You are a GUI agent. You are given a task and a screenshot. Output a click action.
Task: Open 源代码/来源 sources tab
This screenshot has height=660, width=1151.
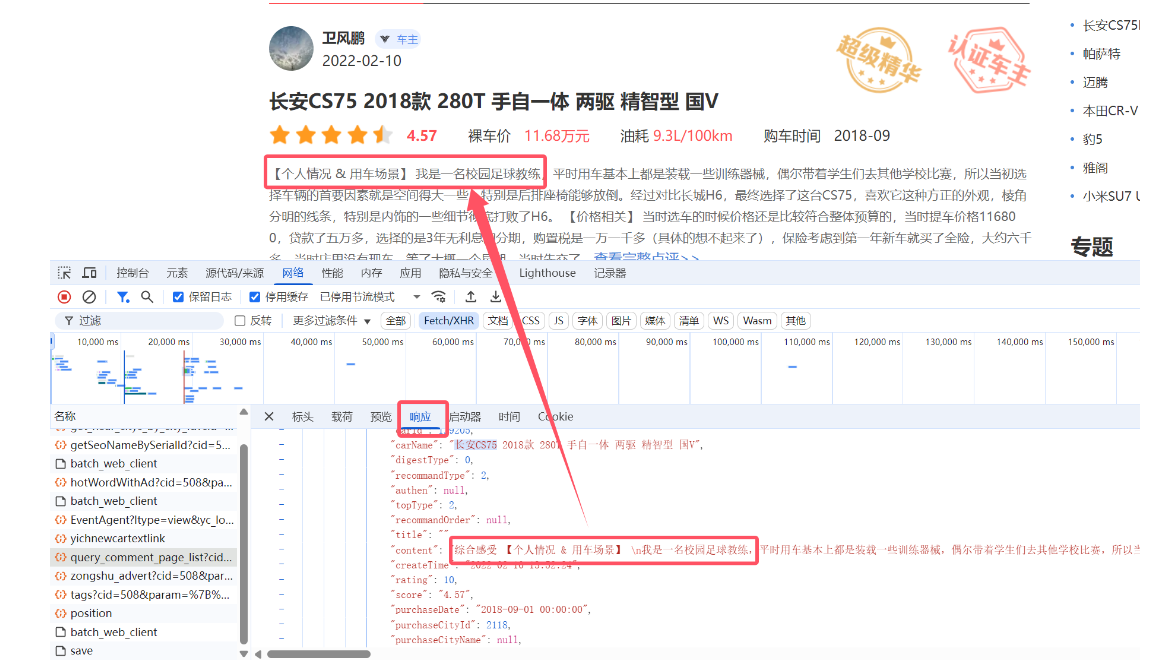point(234,273)
